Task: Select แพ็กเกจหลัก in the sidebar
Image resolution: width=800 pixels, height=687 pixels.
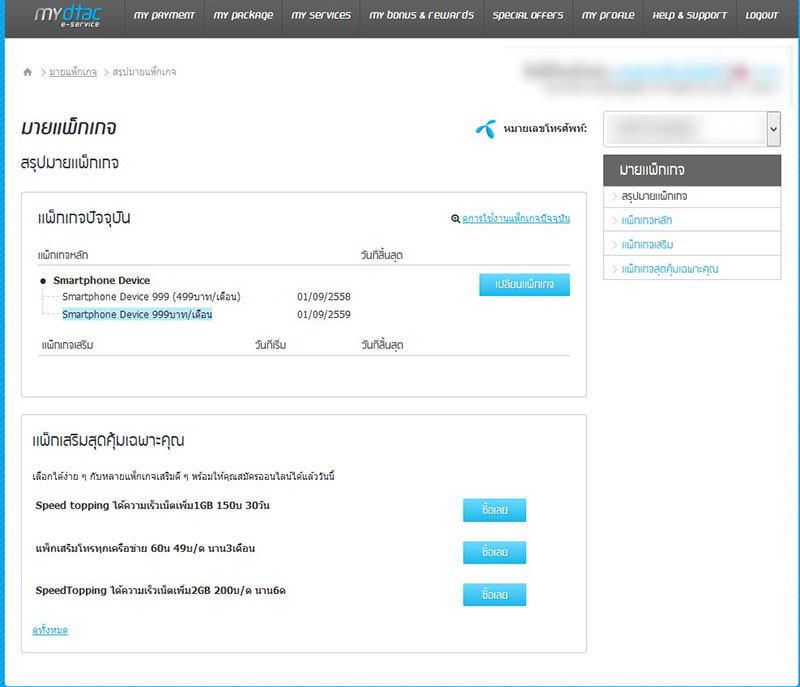Action: tap(646, 220)
